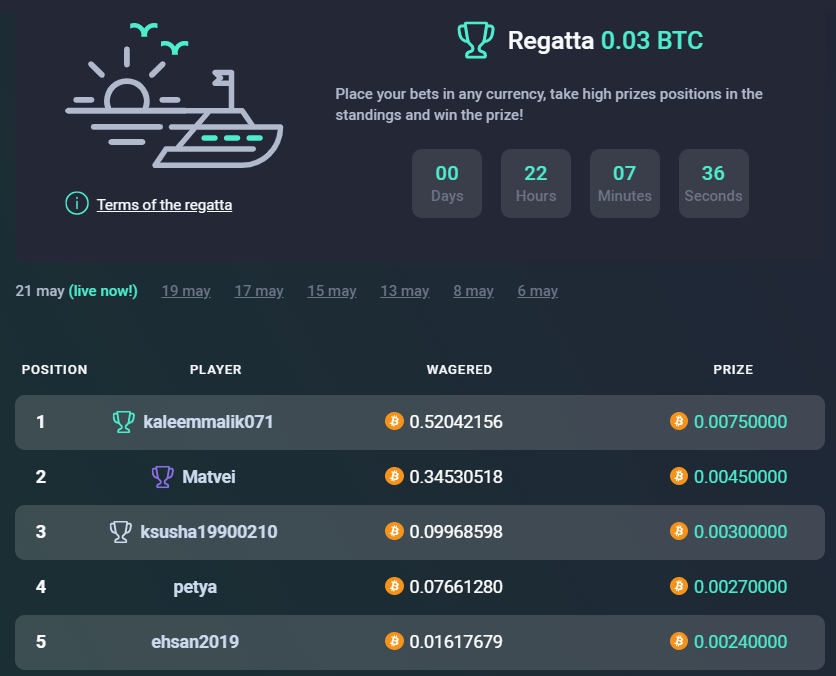Click prize value 0.00240000
Screen dimensions: 836x676
[741, 641]
